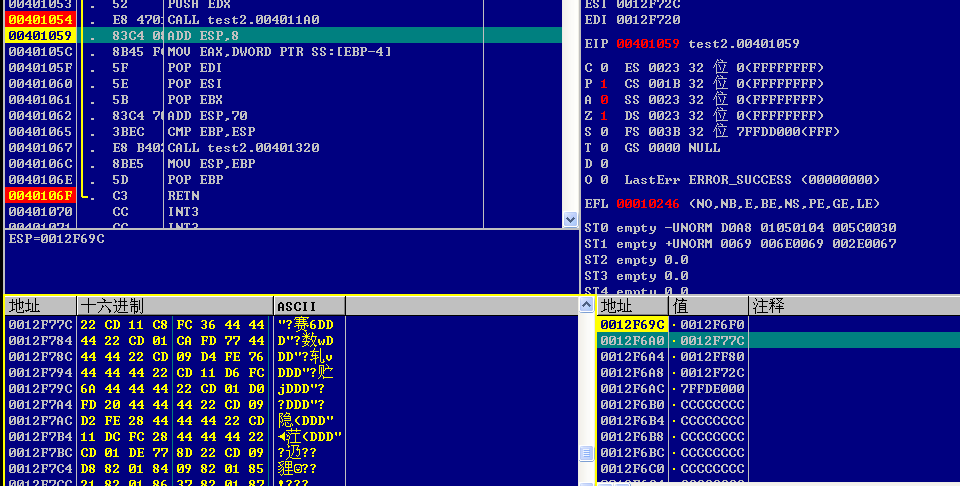Select the POP EDI instruction

(x=195, y=67)
